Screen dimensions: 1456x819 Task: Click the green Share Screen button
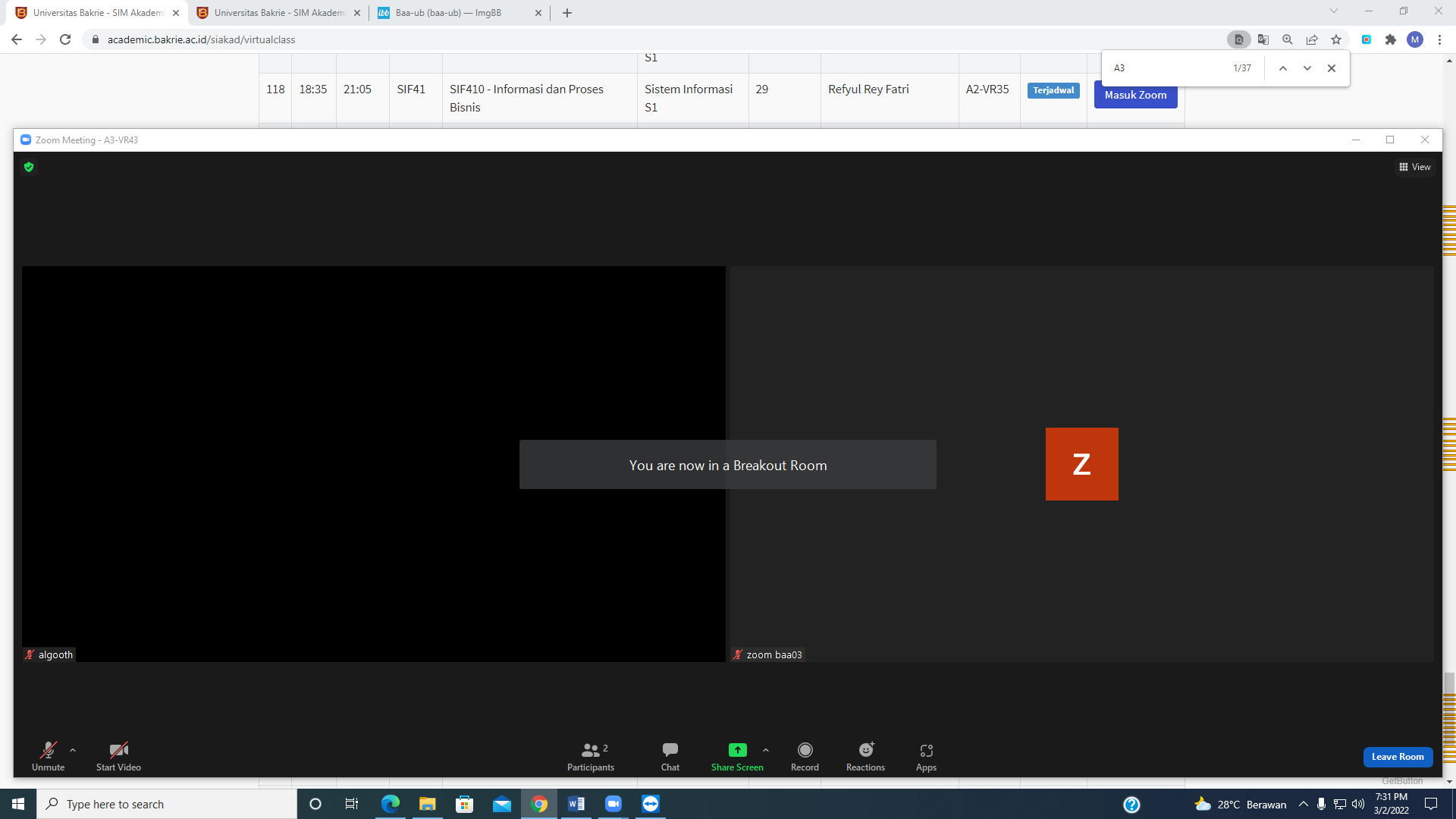coord(737,756)
